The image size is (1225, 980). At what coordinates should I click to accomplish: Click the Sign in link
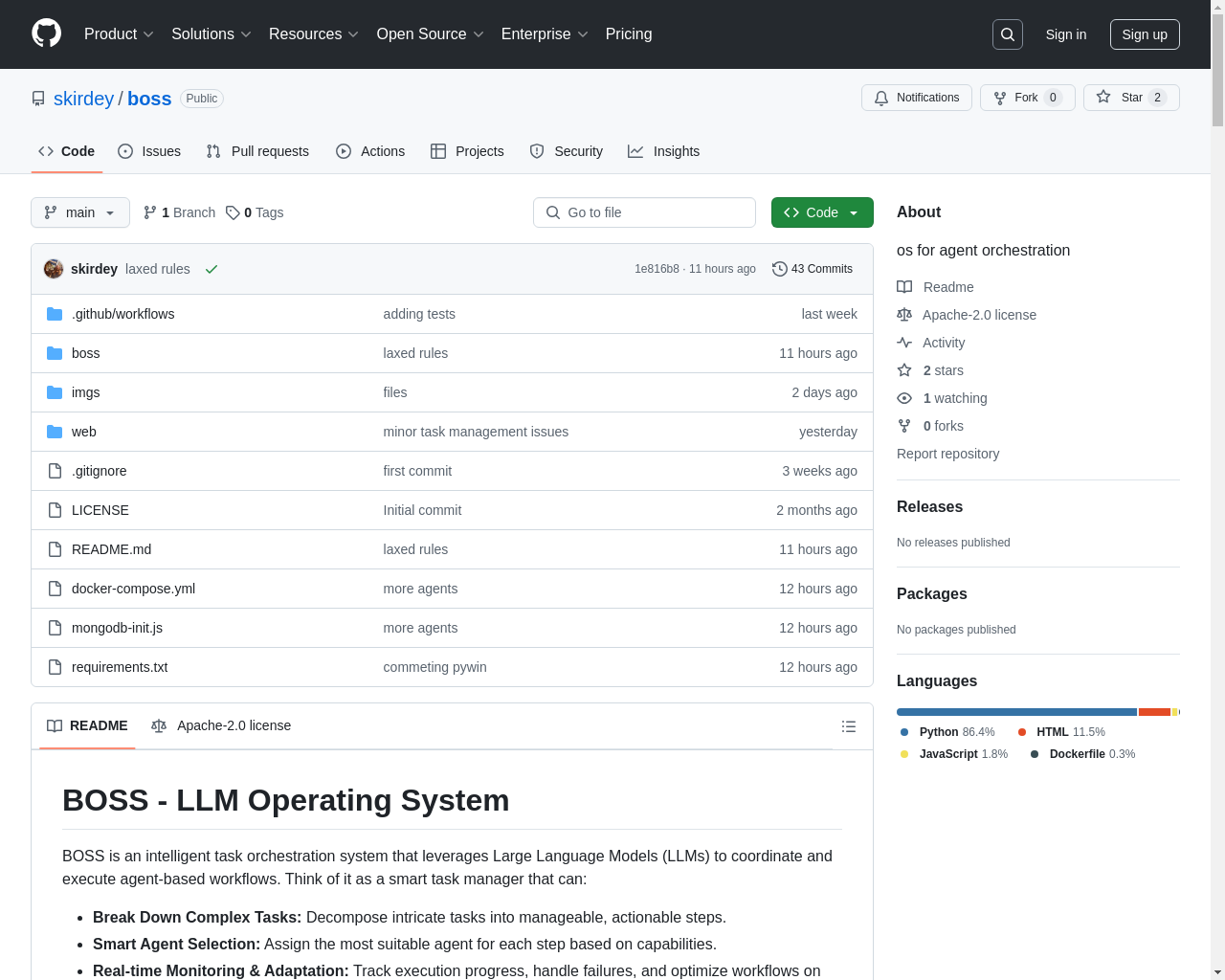pos(1066,34)
